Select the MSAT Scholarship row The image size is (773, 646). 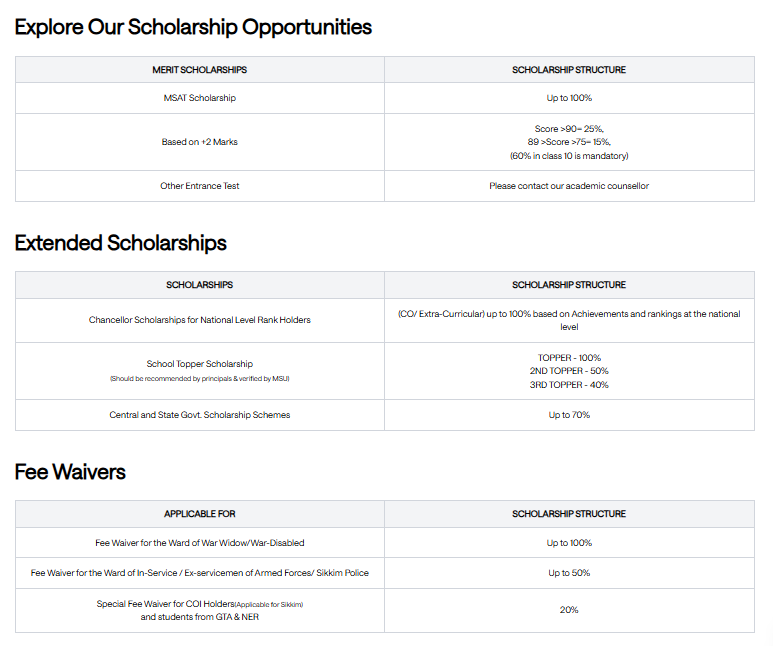[385, 98]
